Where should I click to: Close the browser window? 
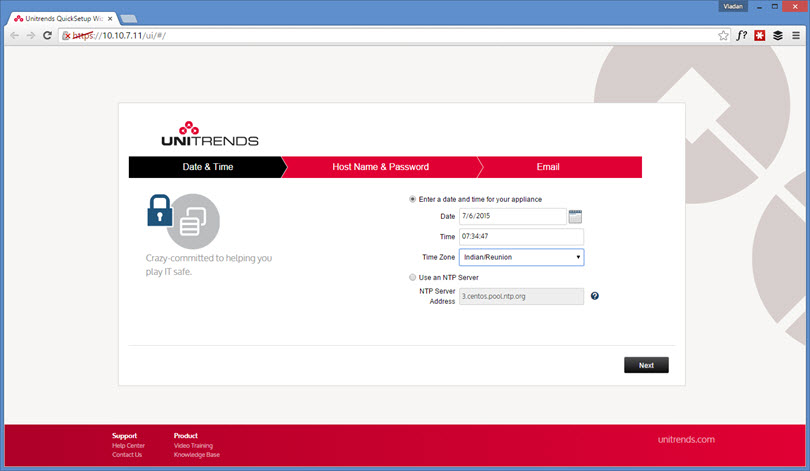coord(795,6)
